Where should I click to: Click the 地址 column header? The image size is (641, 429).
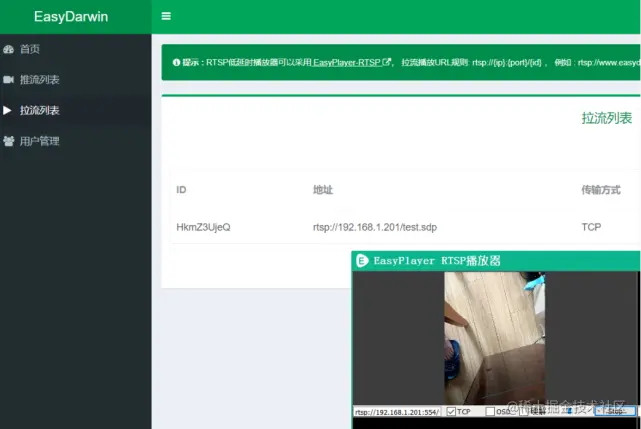tap(323, 190)
